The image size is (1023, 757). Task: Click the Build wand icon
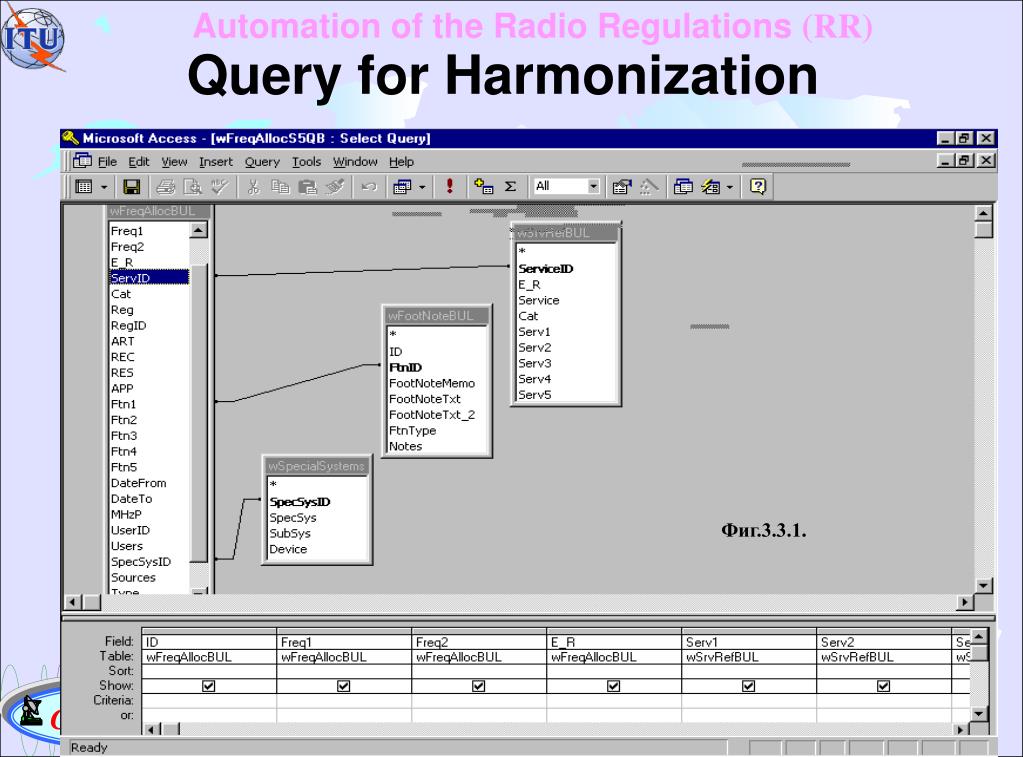(648, 187)
